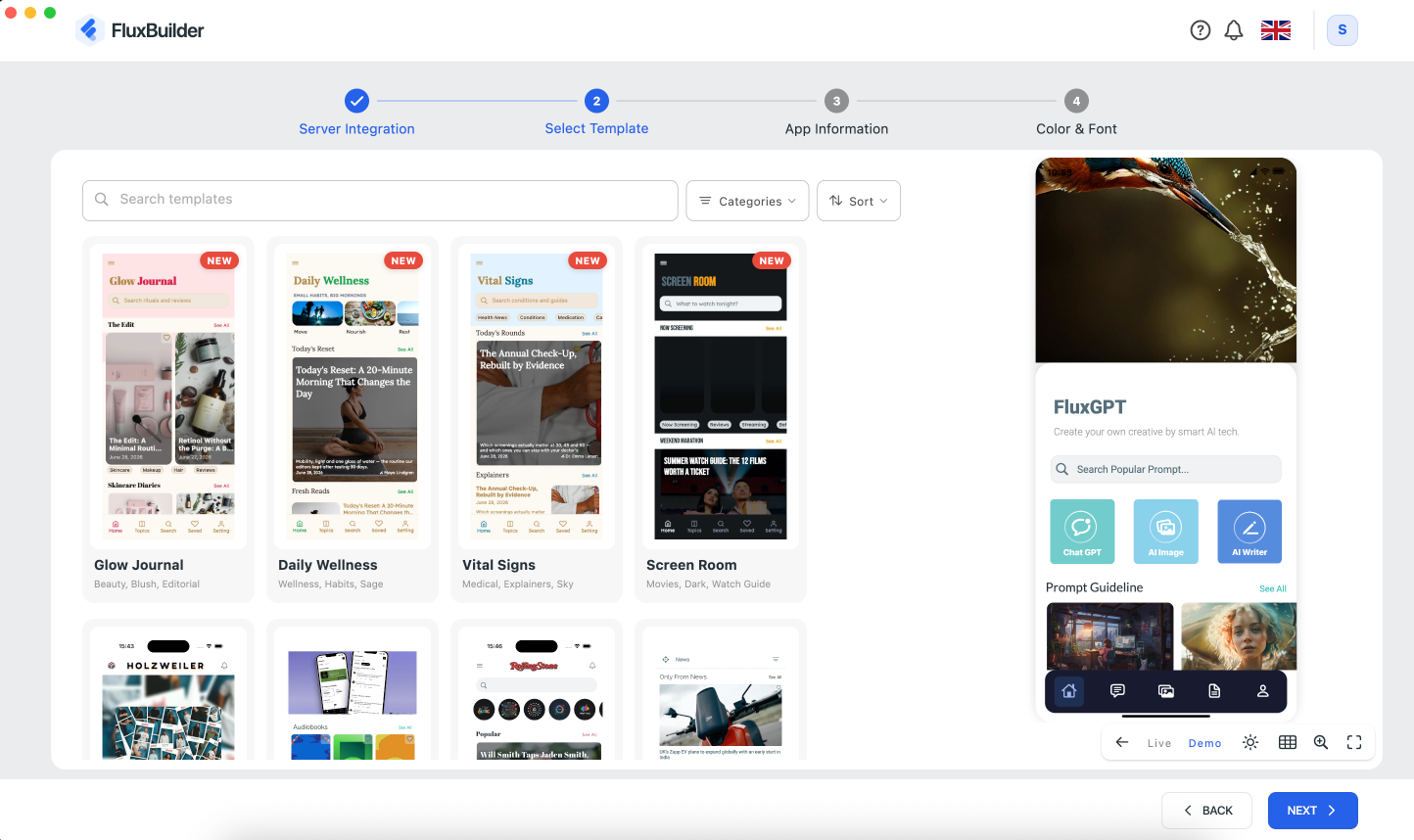The height and width of the screenshot is (840, 1414).
Task: Select the Audiobooks template thumbnail
Action: (x=353, y=693)
